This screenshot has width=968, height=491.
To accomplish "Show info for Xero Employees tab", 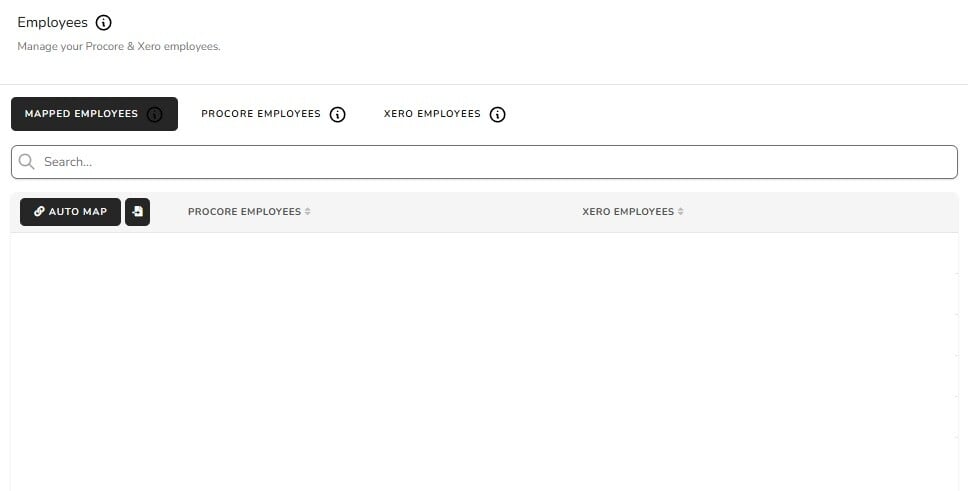I will pos(498,114).
